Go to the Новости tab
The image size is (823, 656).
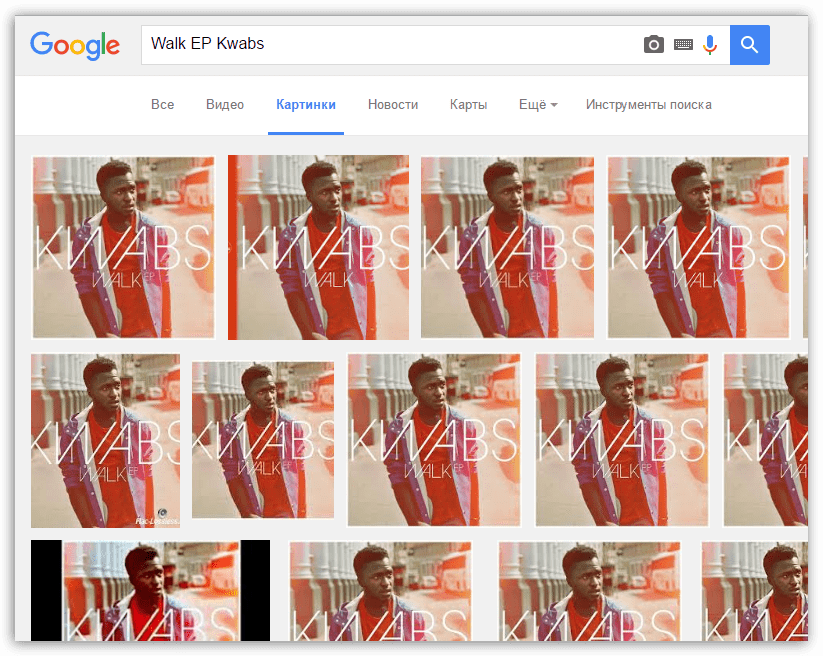[393, 105]
